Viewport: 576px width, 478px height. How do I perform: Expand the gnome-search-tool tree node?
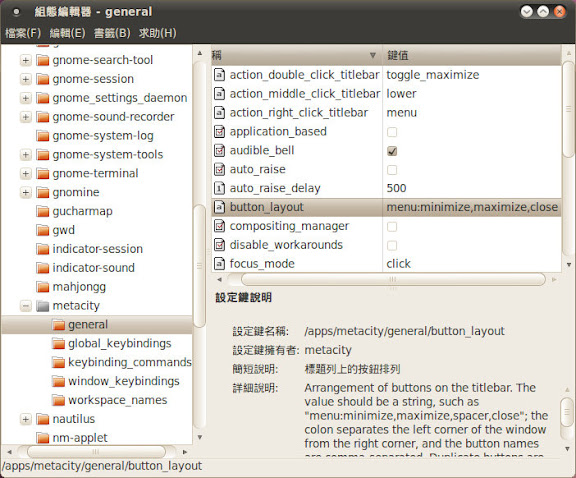click(x=25, y=60)
